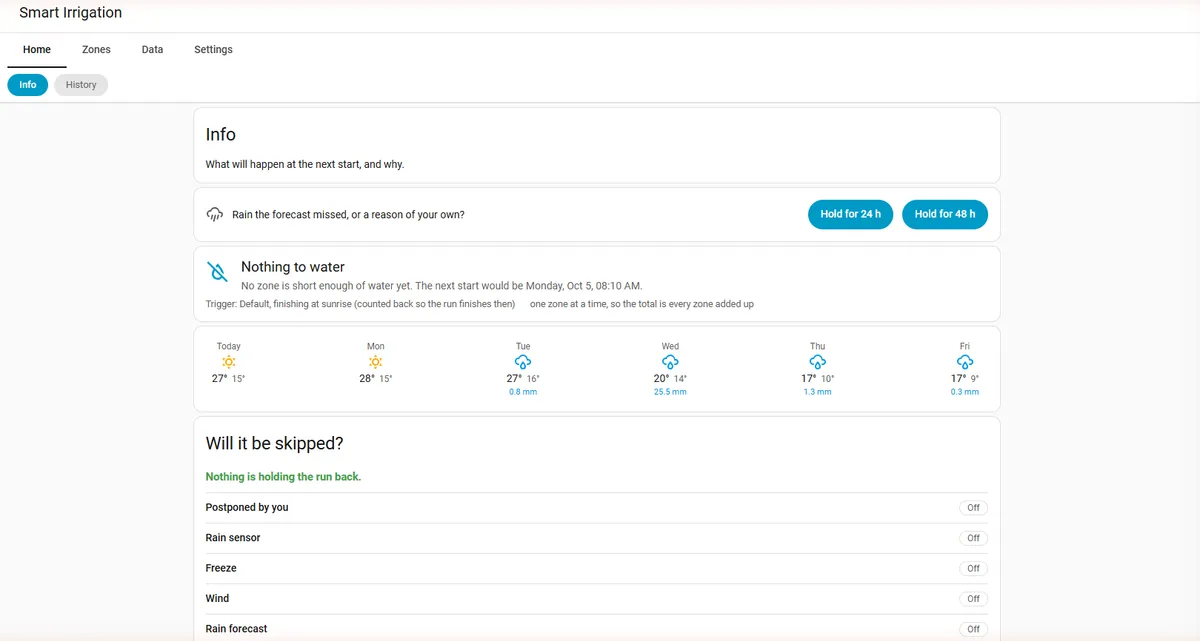Click the Smart Irrigation title
The height and width of the screenshot is (641, 1200).
pyautogui.click(x=70, y=13)
